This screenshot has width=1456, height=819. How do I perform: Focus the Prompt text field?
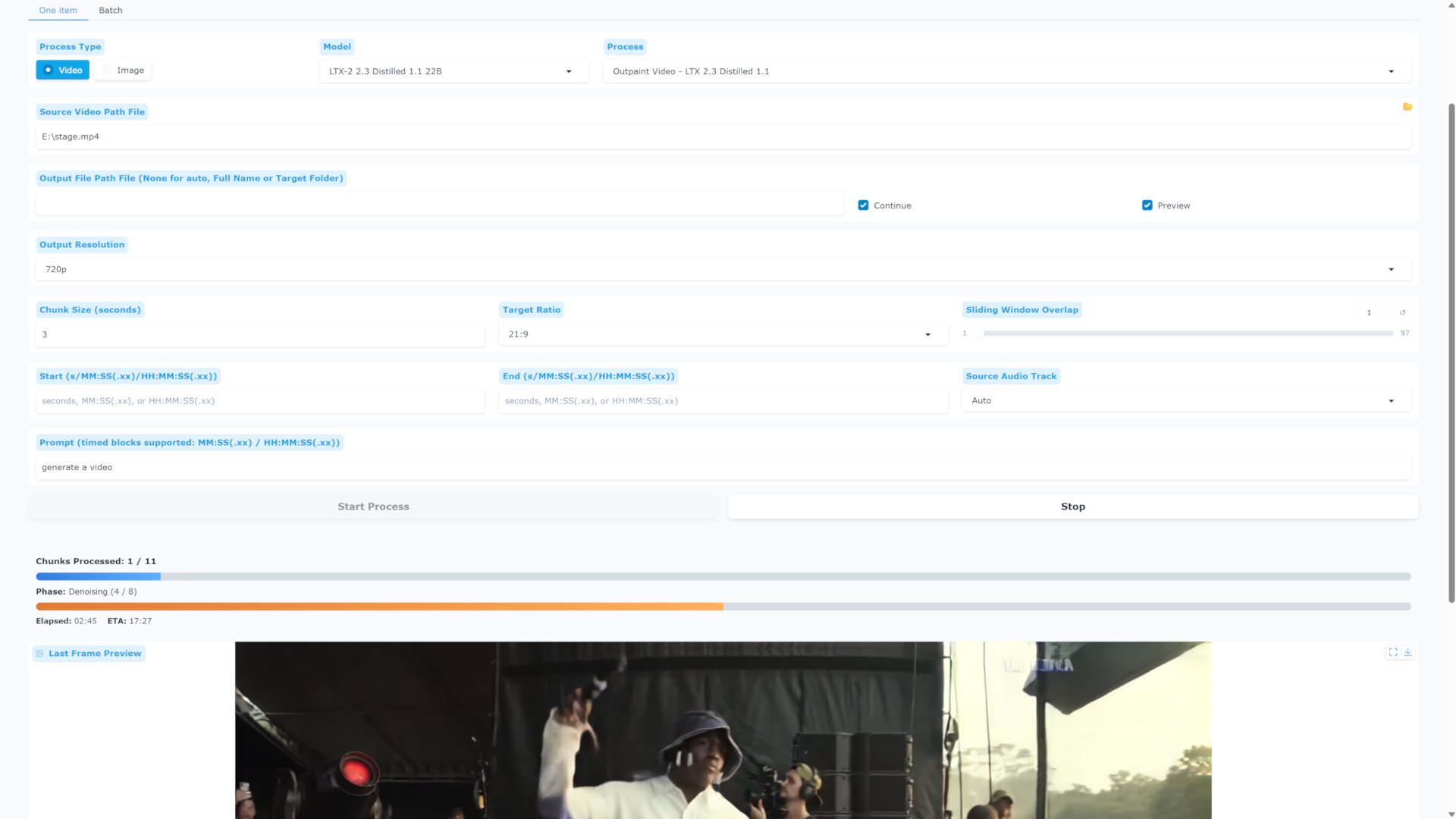tap(723, 467)
